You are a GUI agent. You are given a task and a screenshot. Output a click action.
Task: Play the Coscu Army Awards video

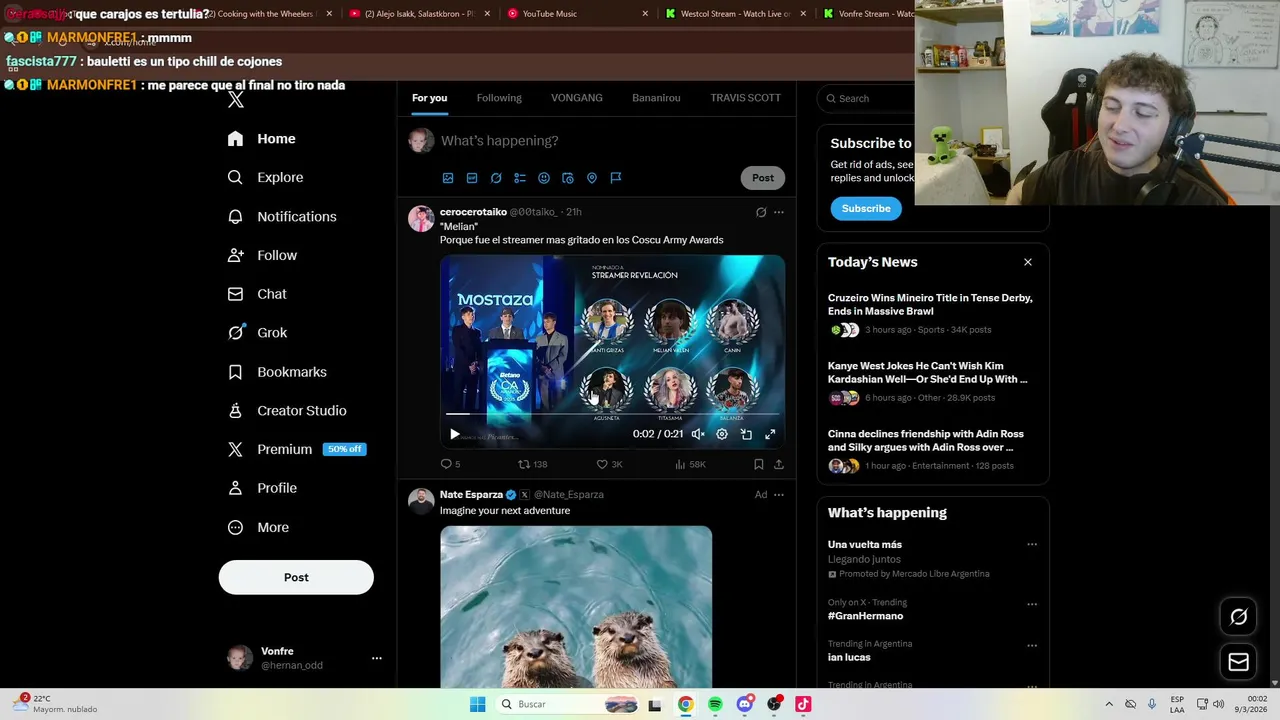(x=455, y=434)
